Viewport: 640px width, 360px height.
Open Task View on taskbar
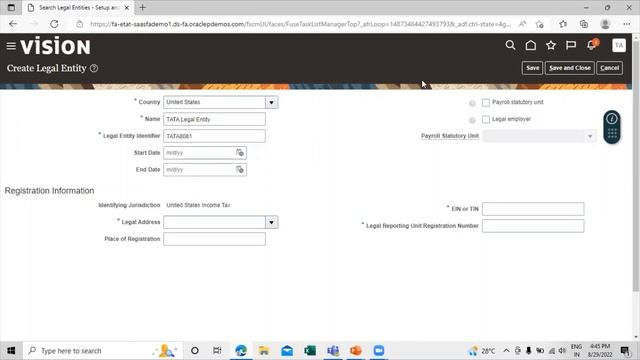click(x=217, y=351)
